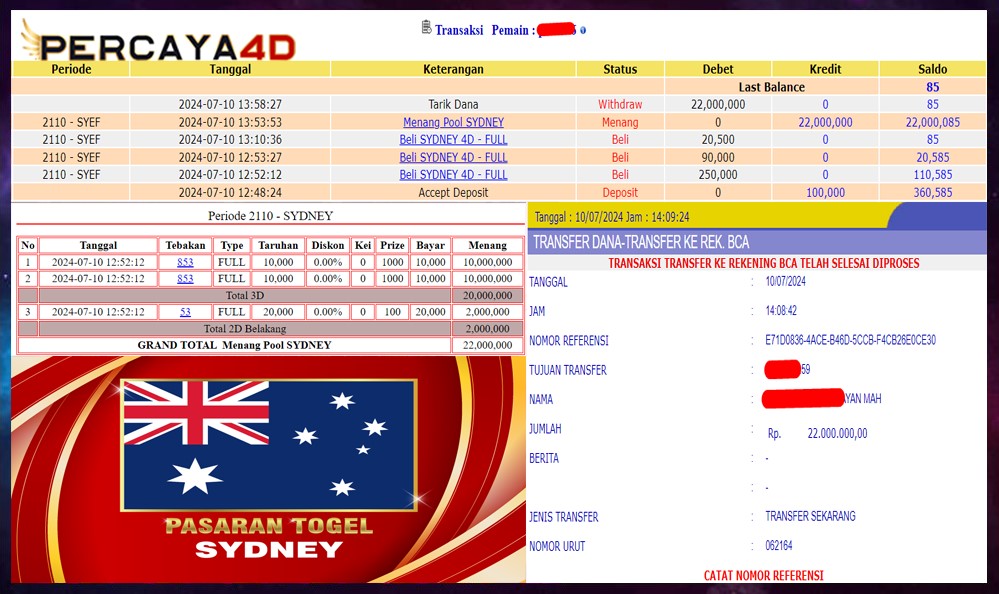Click bet number 53 in row 3
The width and height of the screenshot is (999, 594).
click(x=185, y=312)
